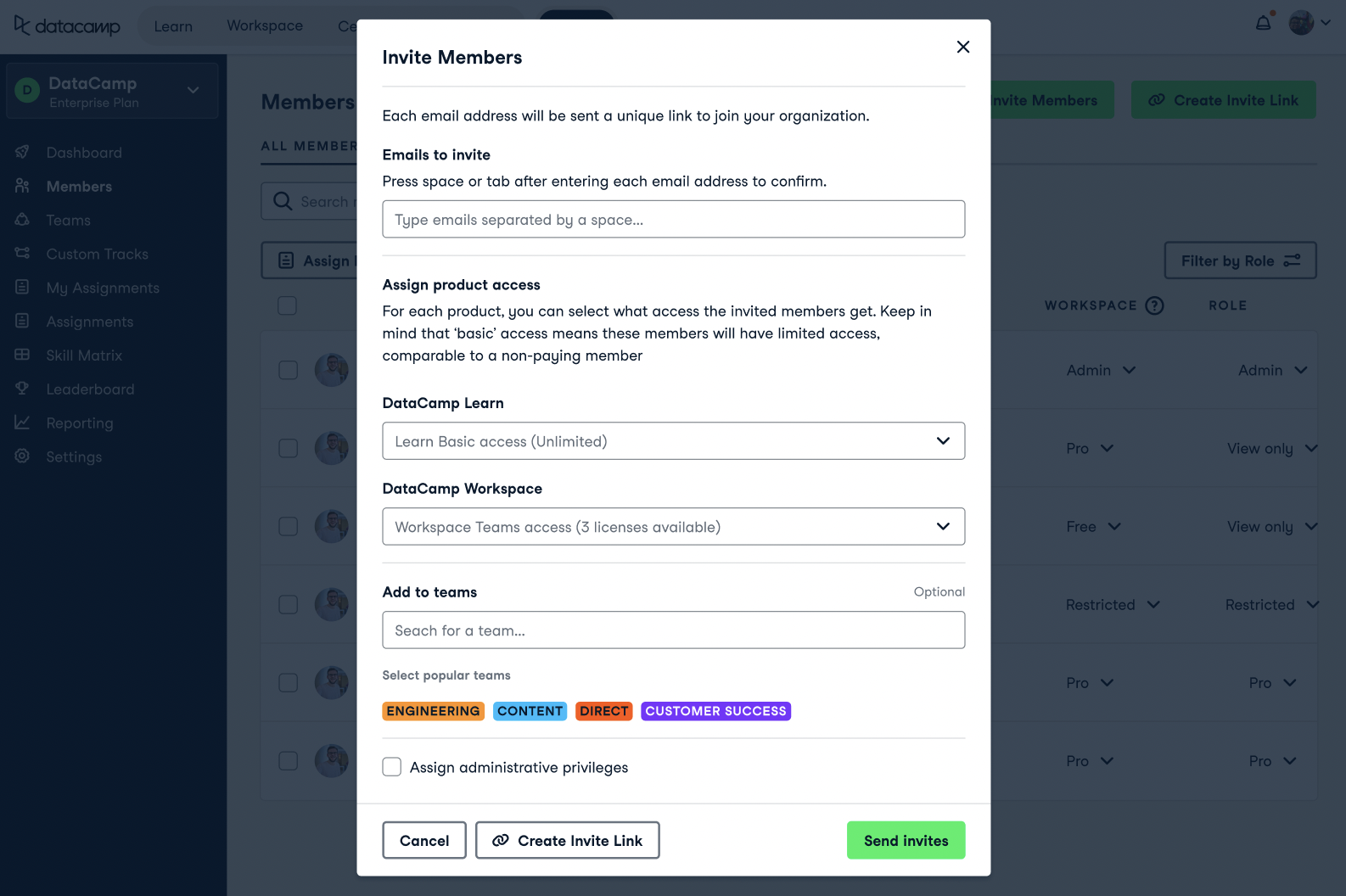Screen dimensions: 1346x896
Task: Open Custom Tracks in the sidebar
Action: click(x=97, y=254)
